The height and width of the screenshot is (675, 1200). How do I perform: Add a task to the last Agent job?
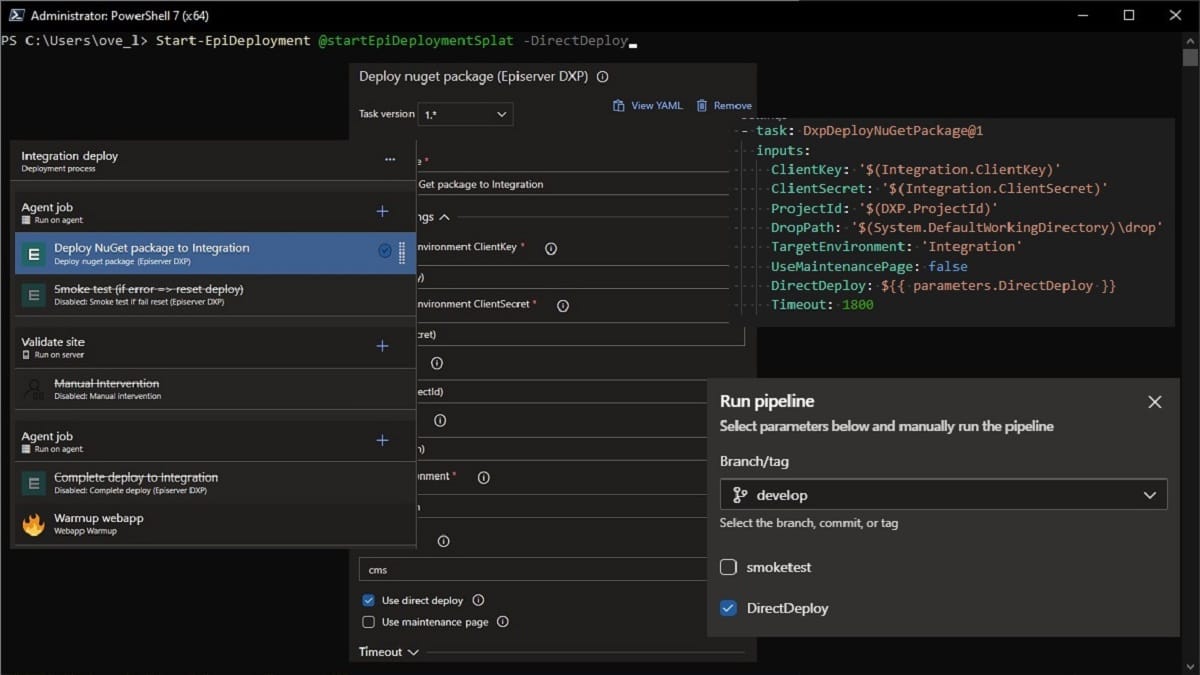382,440
